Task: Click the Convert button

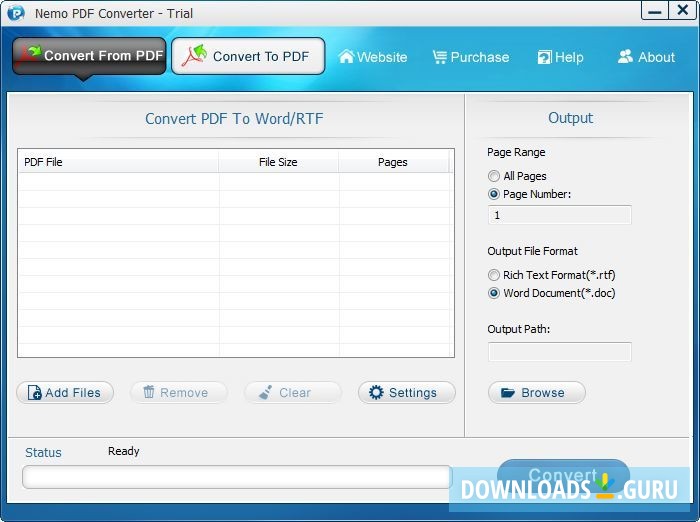Action: [563, 476]
